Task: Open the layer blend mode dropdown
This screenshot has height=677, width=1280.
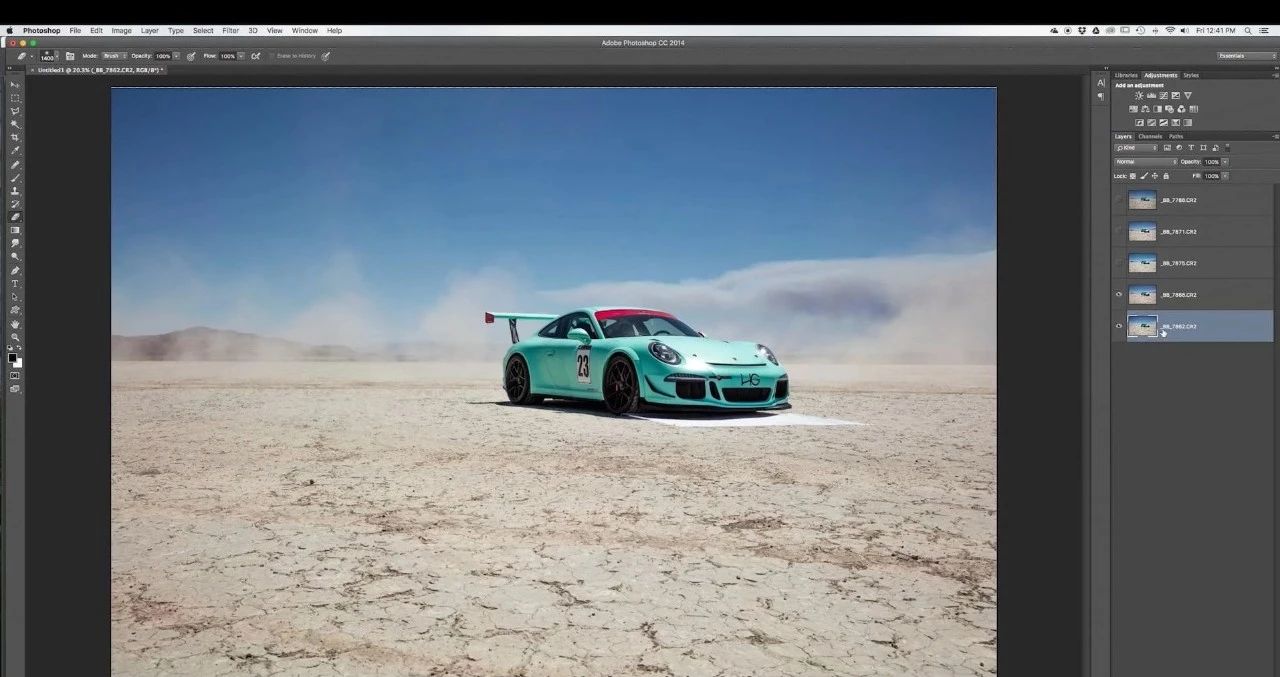Action: point(1145,162)
